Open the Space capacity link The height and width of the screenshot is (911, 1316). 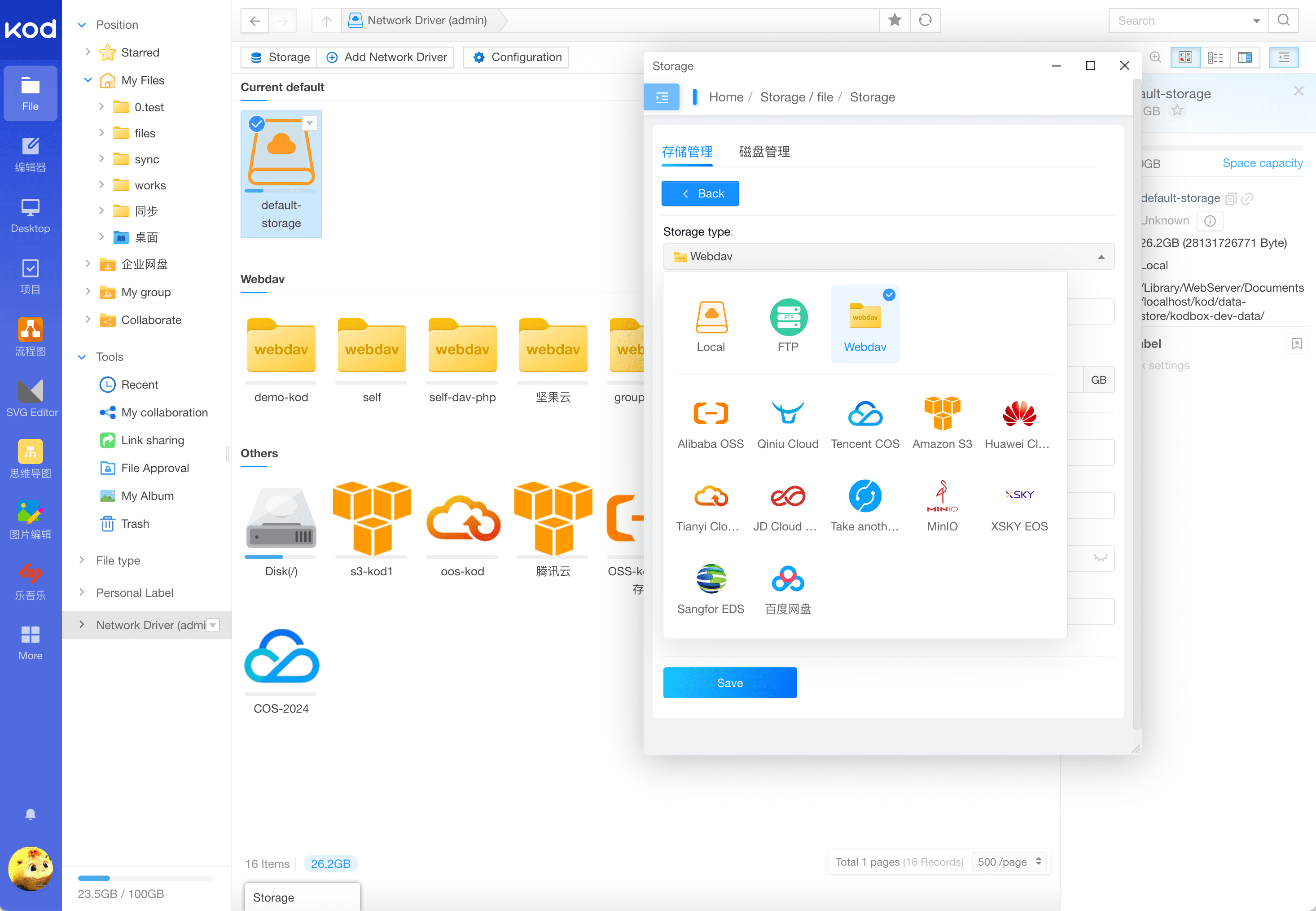coord(1262,162)
